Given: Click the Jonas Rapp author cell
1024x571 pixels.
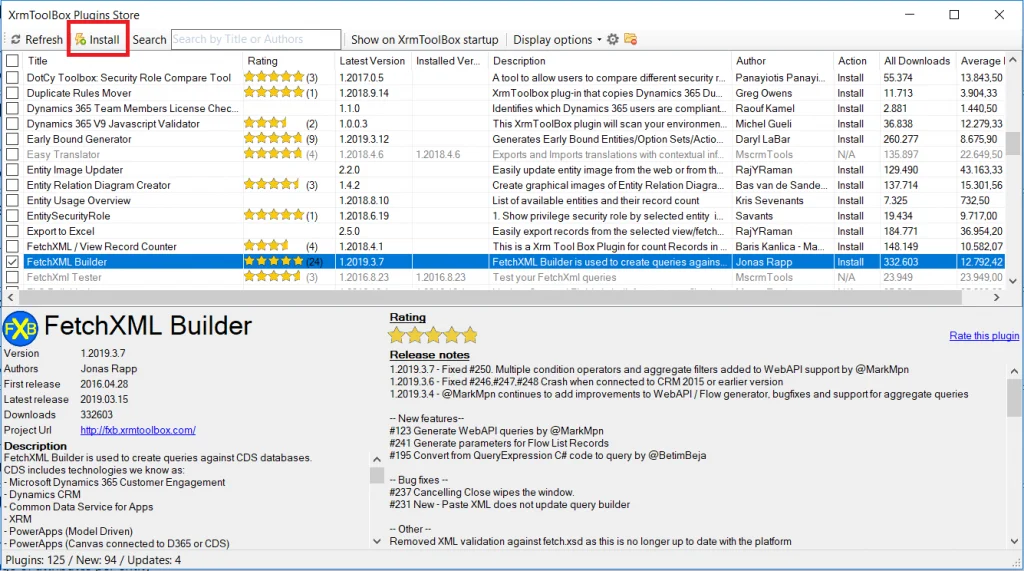Looking at the screenshot, I should (x=763, y=261).
